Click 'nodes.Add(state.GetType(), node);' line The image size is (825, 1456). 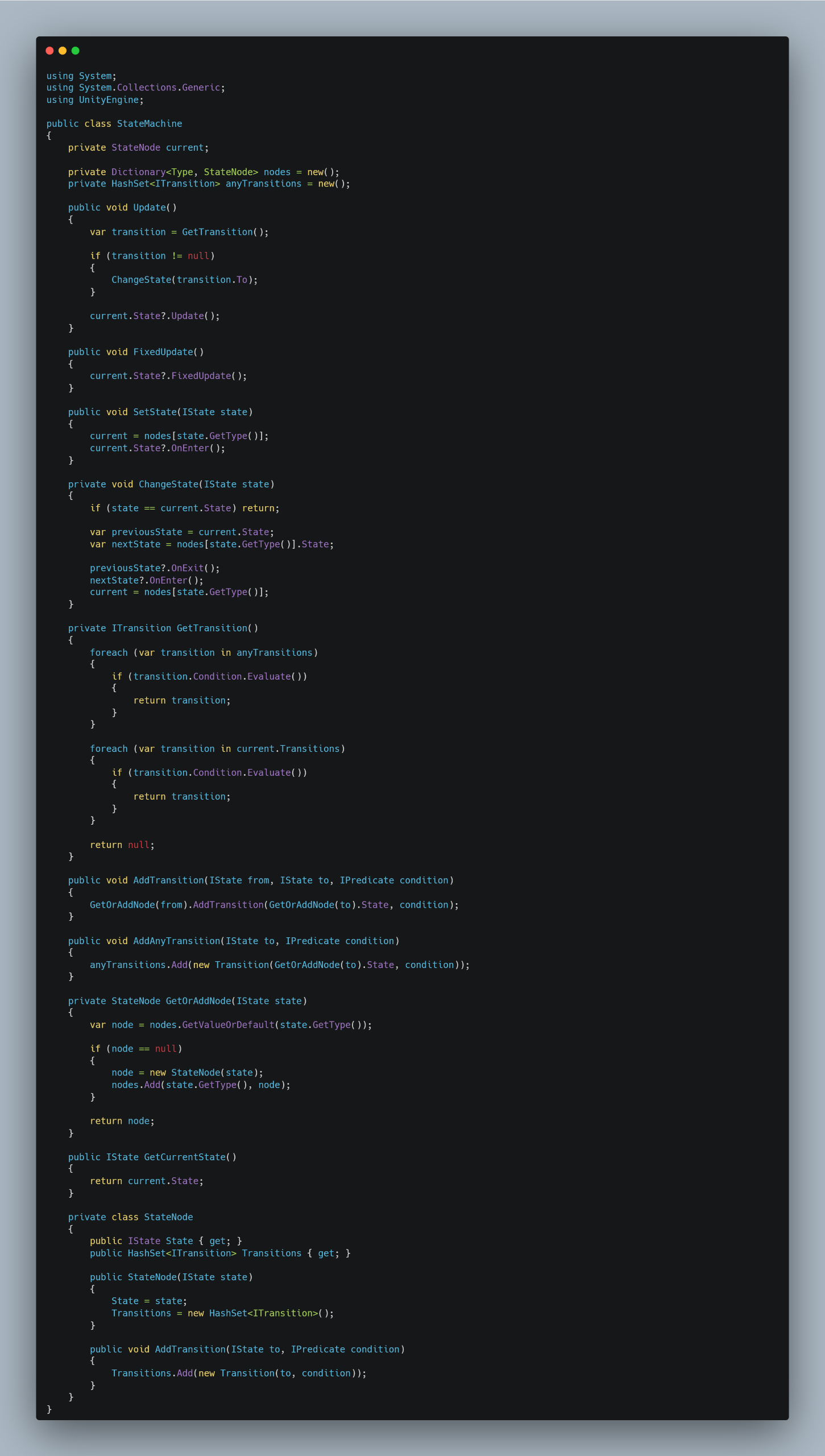click(201, 1085)
